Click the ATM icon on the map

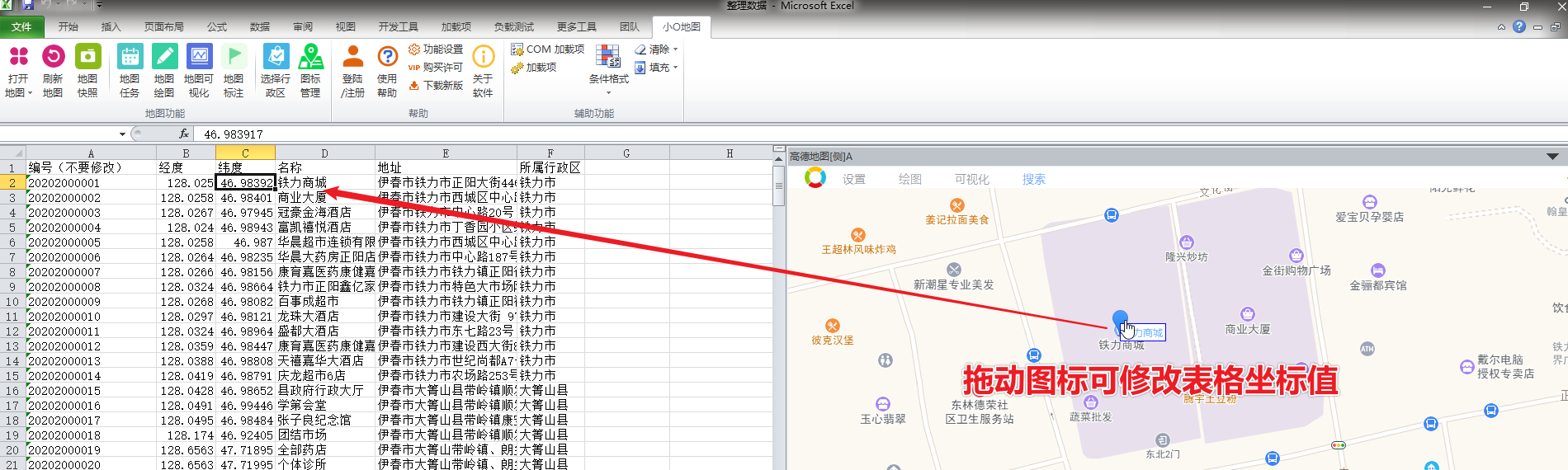point(1367,349)
